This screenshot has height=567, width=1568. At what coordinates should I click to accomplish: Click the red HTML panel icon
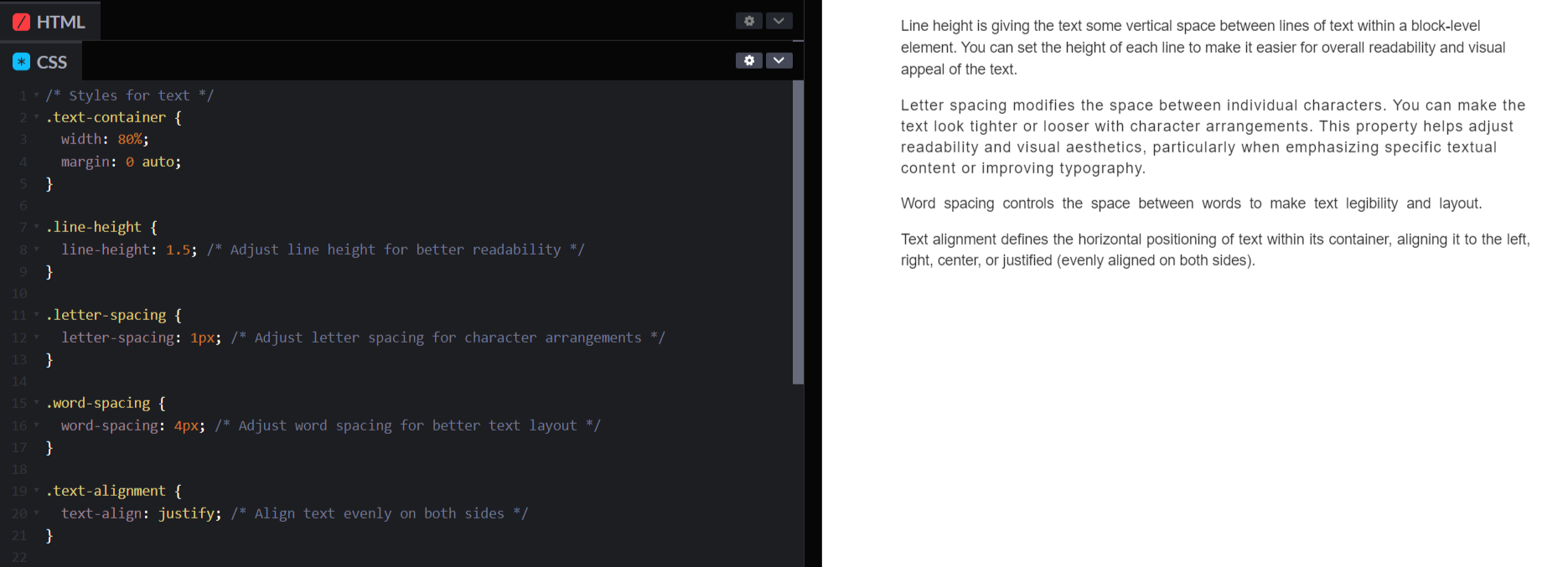click(x=22, y=22)
